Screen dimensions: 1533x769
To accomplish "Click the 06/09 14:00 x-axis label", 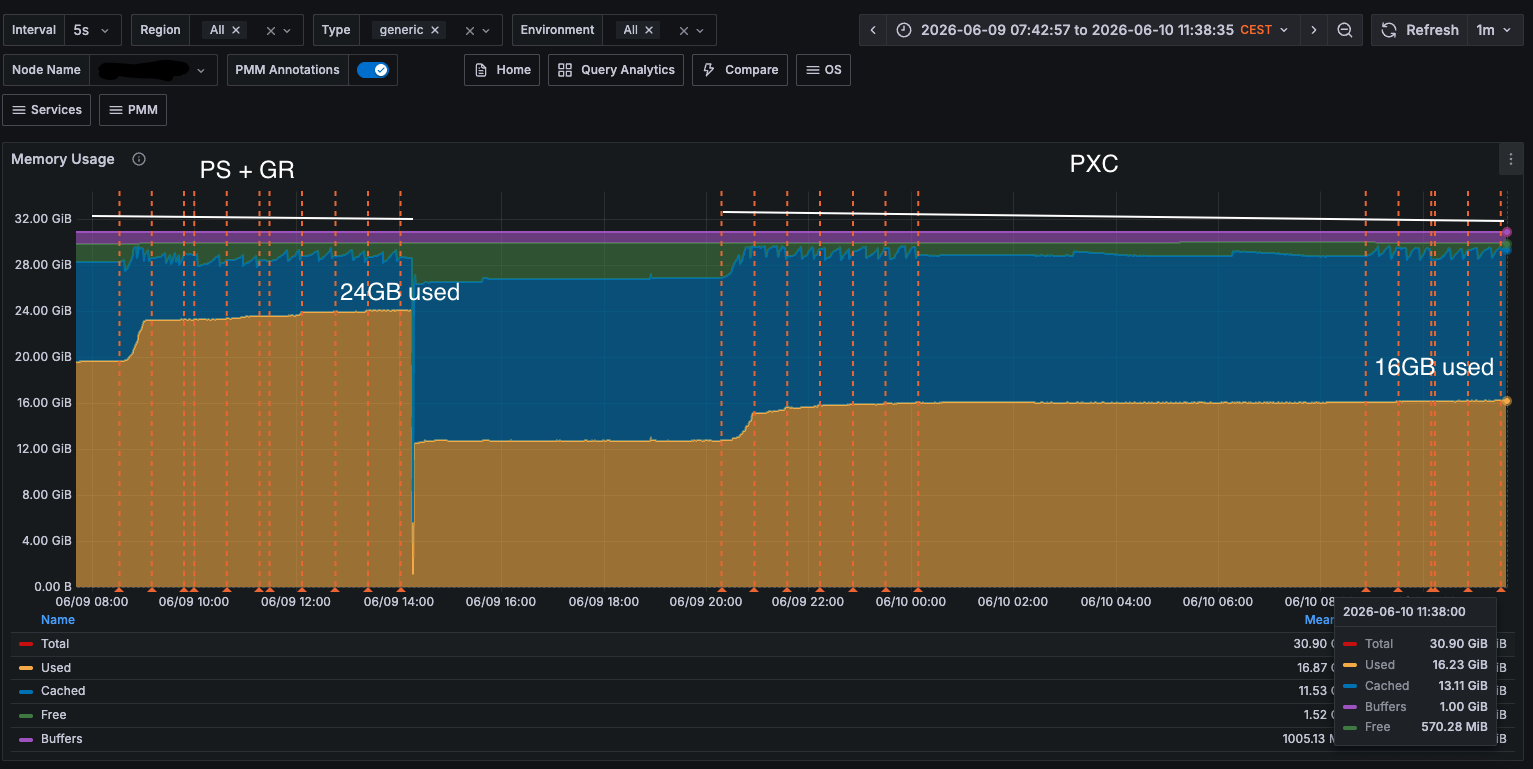I will coord(398,602).
